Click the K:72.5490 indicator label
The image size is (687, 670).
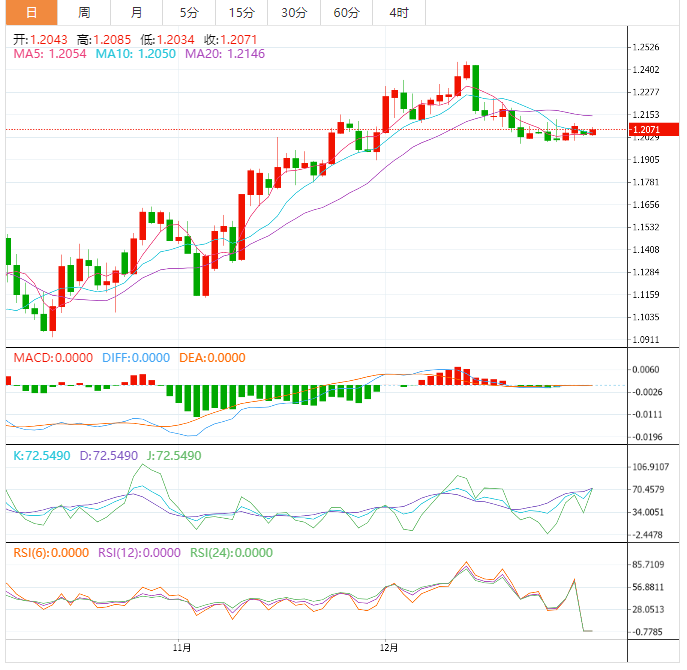40,455
